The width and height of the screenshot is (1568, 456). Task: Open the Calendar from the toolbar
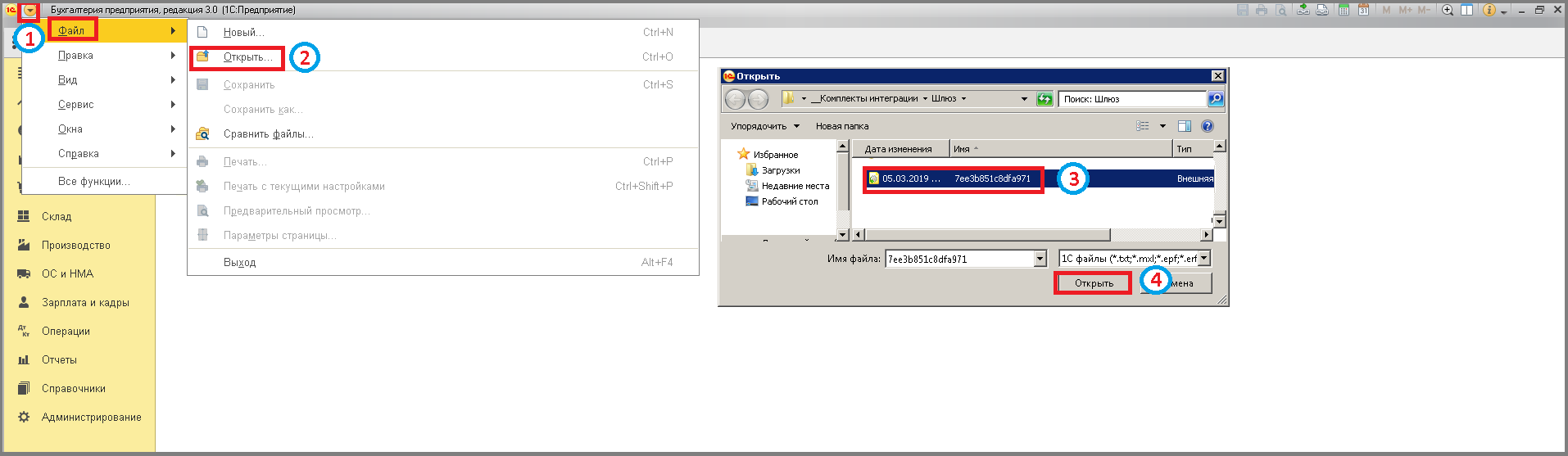[x=1363, y=10]
